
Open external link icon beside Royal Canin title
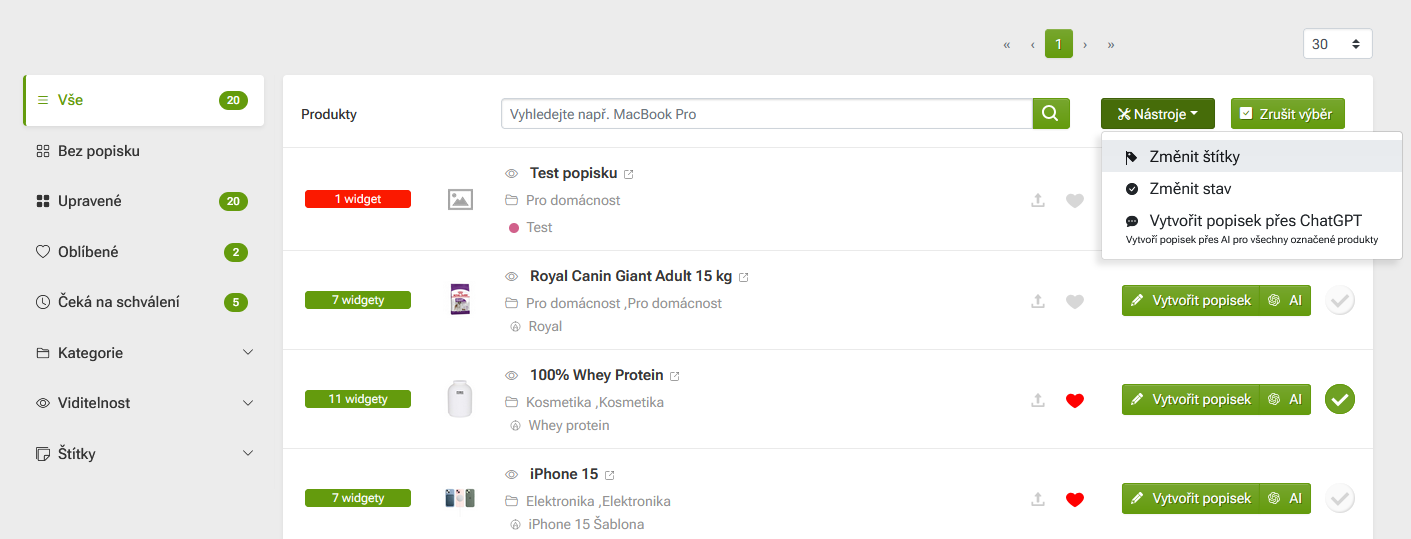coord(744,277)
